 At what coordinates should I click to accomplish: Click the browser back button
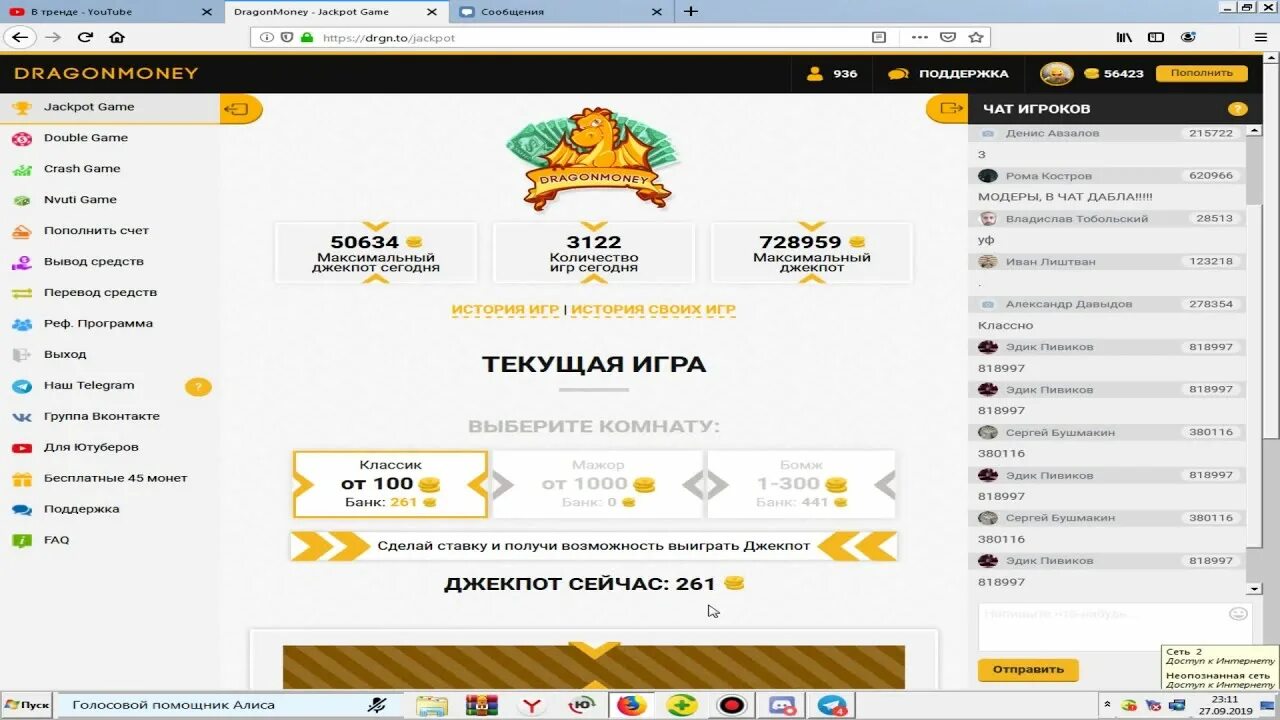tap(20, 38)
